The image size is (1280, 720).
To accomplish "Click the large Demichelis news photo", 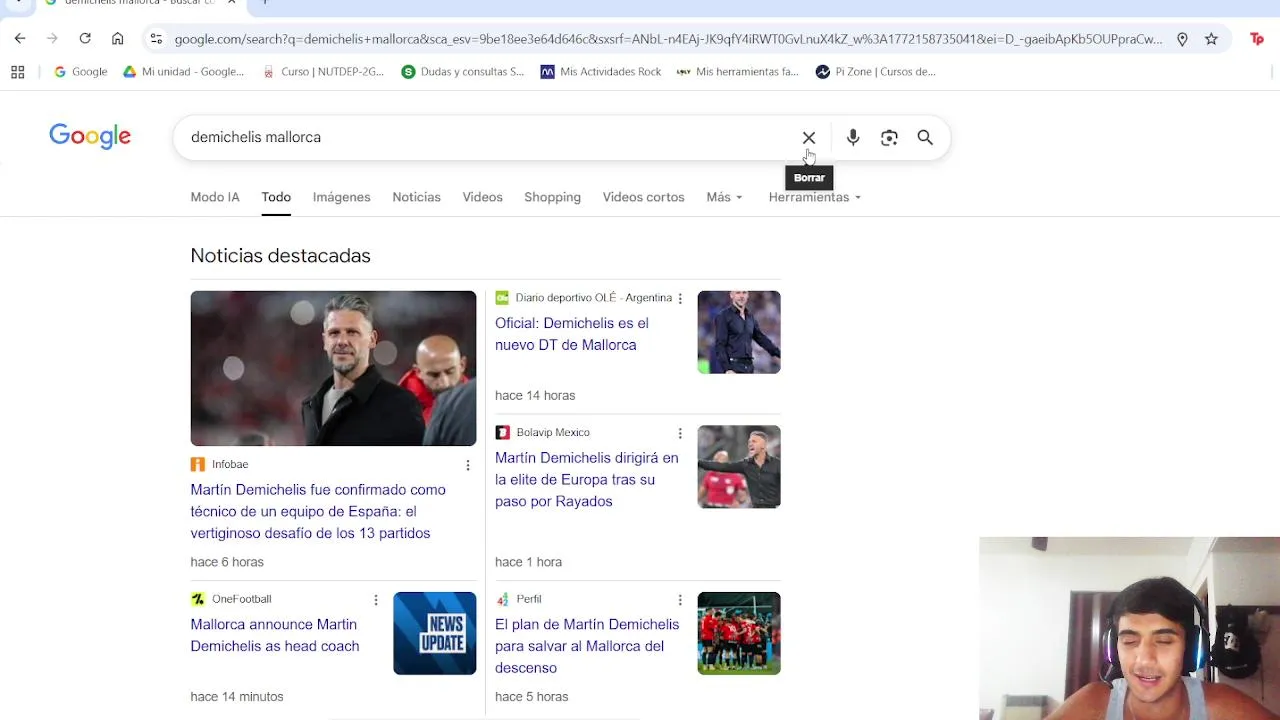I will click(x=333, y=368).
